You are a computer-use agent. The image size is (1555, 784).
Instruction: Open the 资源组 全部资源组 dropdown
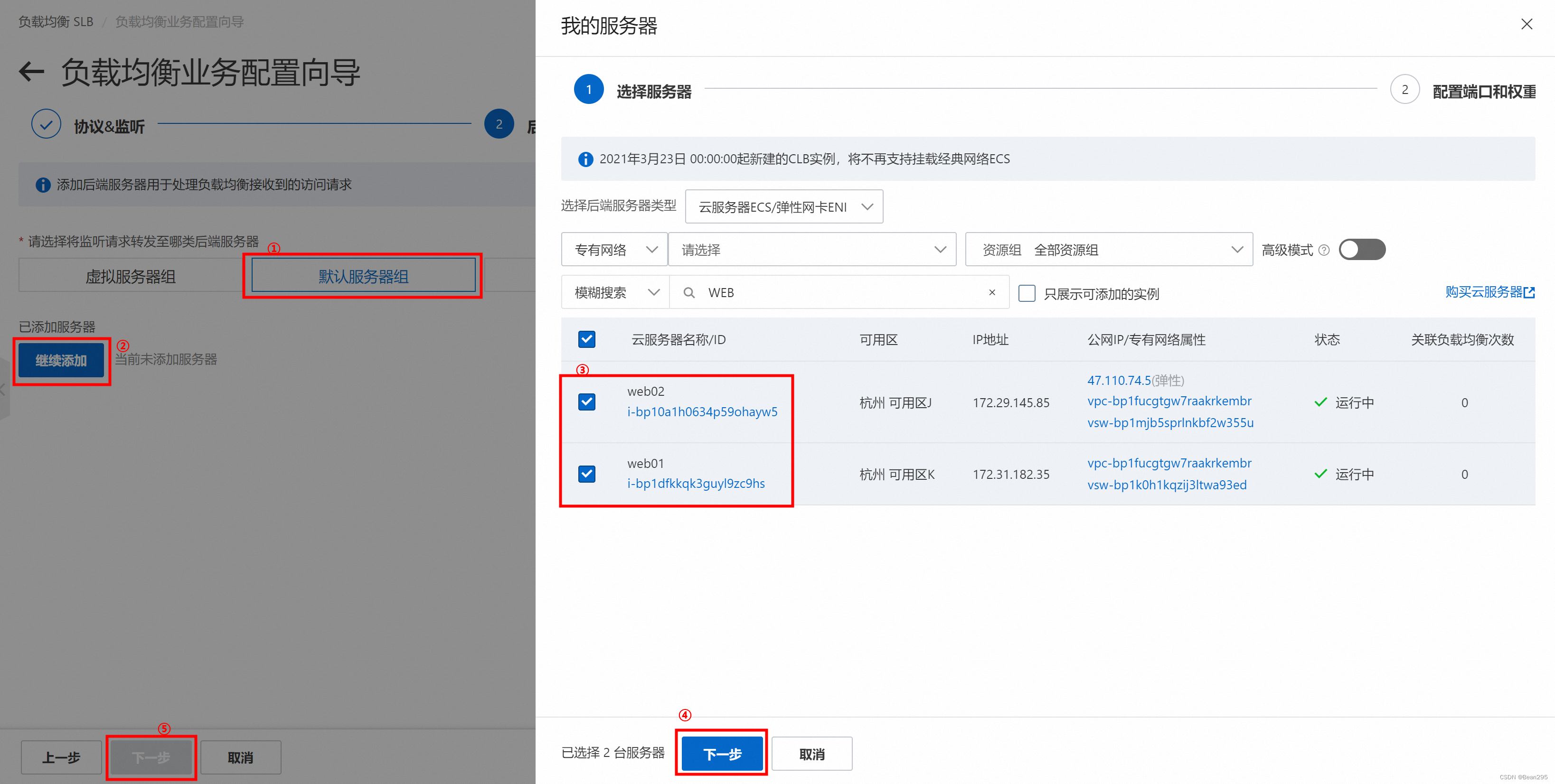click(1108, 250)
